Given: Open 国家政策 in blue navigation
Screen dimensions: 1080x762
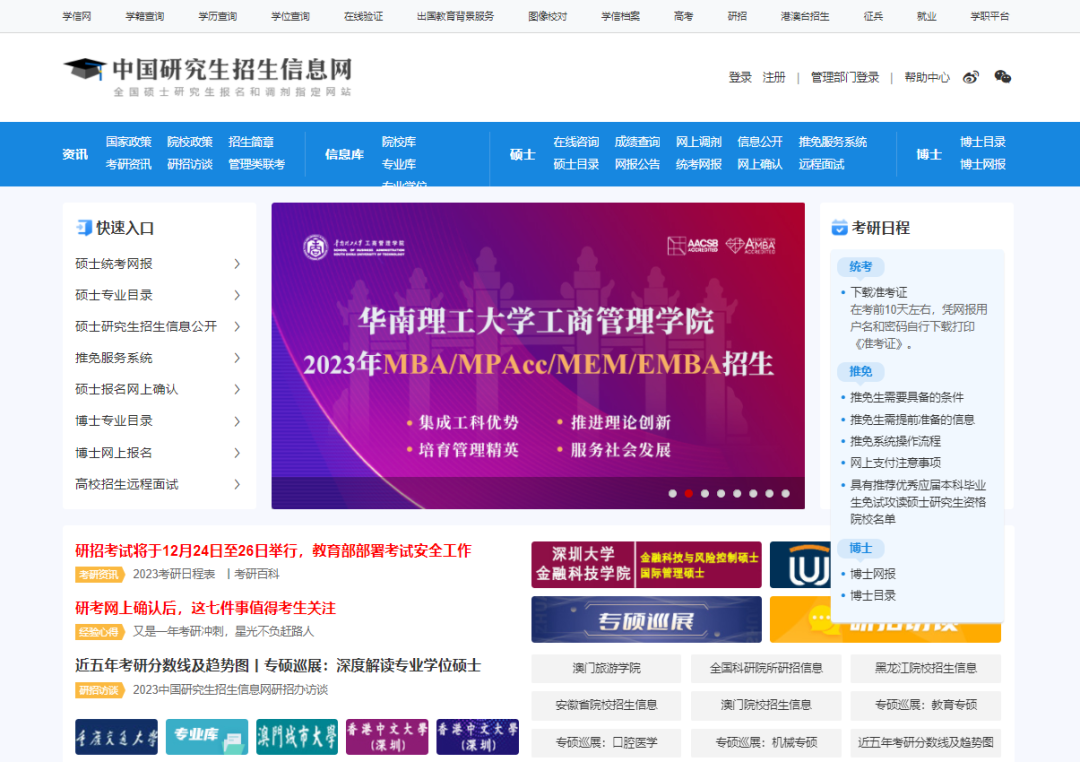Looking at the screenshot, I should pyautogui.click(x=128, y=142).
